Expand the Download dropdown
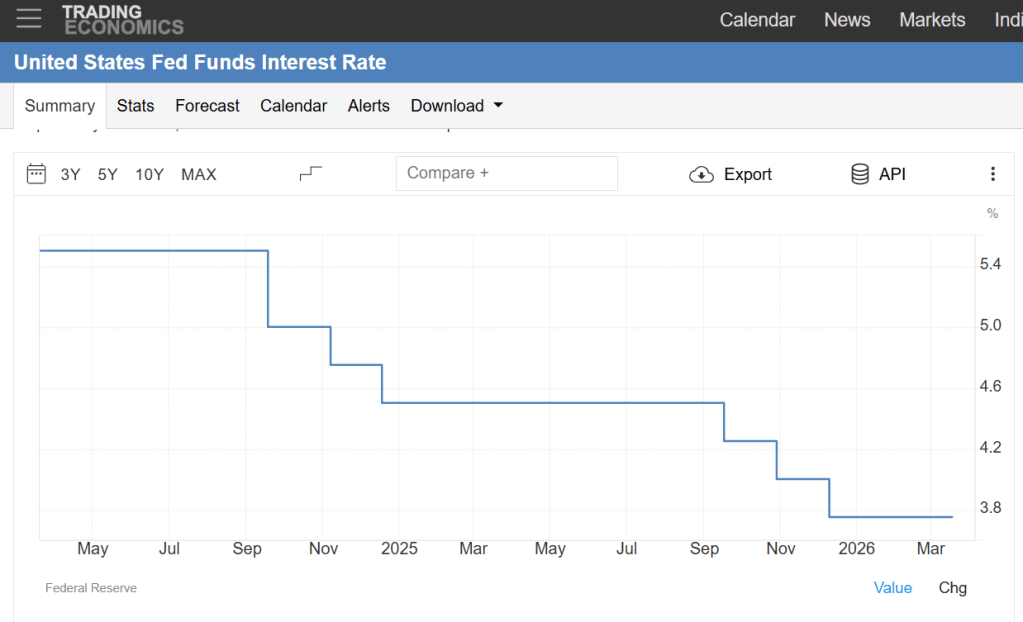Image resolution: width=1023 pixels, height=622 pixels. (456, 106)
